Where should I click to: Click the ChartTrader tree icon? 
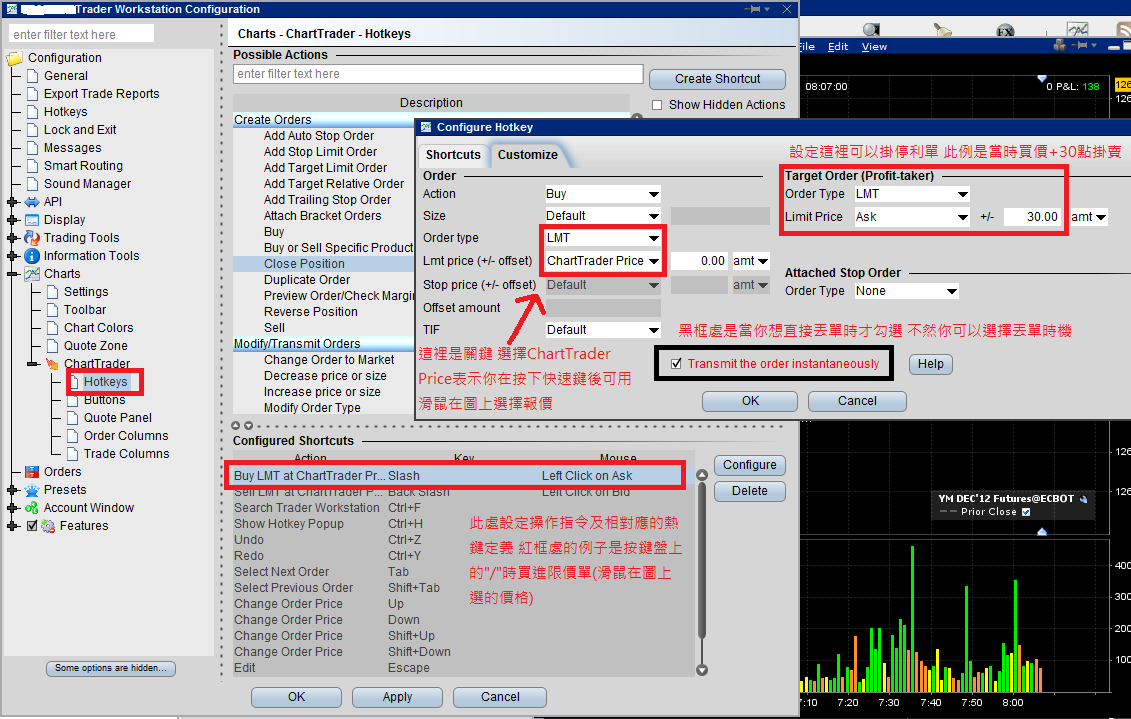pos(52,363)
